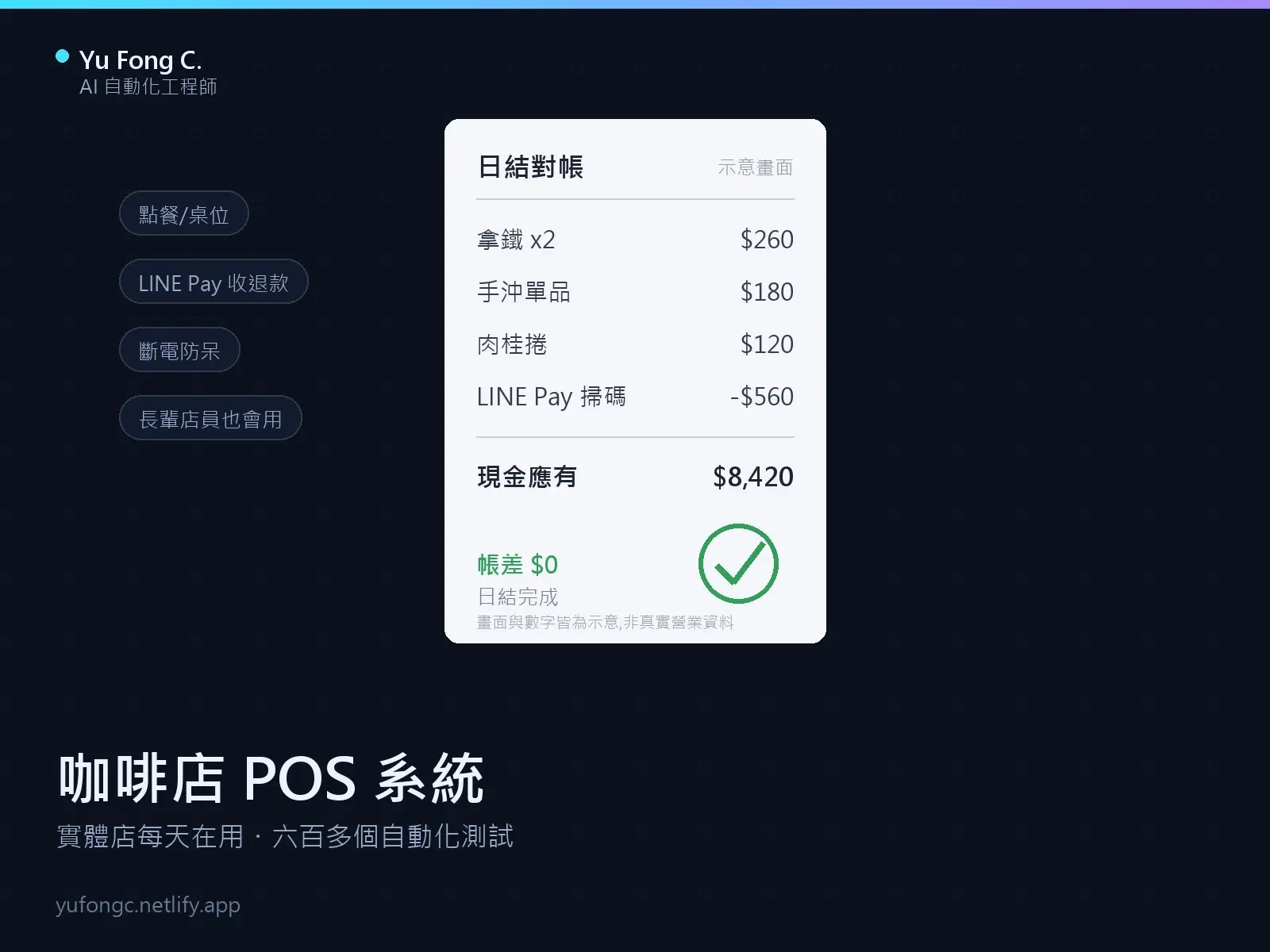Select the 肉桂捲 line item
The height and width of the screenshot is (952, 1270).
pos(635,344)
